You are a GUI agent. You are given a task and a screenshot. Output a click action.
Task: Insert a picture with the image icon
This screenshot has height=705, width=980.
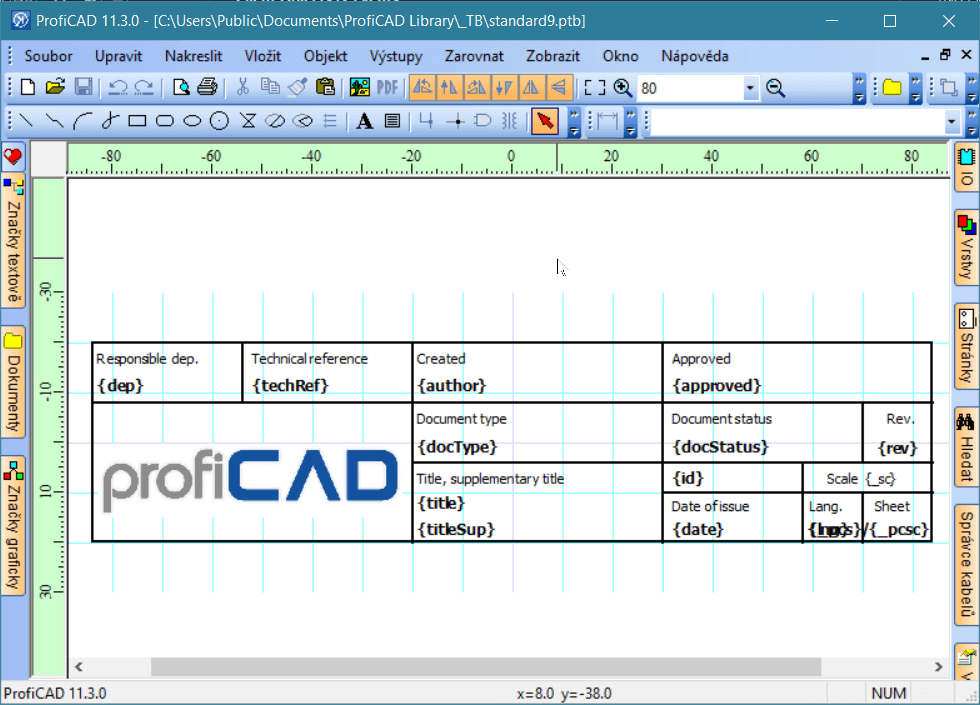[x=359, y=88]
